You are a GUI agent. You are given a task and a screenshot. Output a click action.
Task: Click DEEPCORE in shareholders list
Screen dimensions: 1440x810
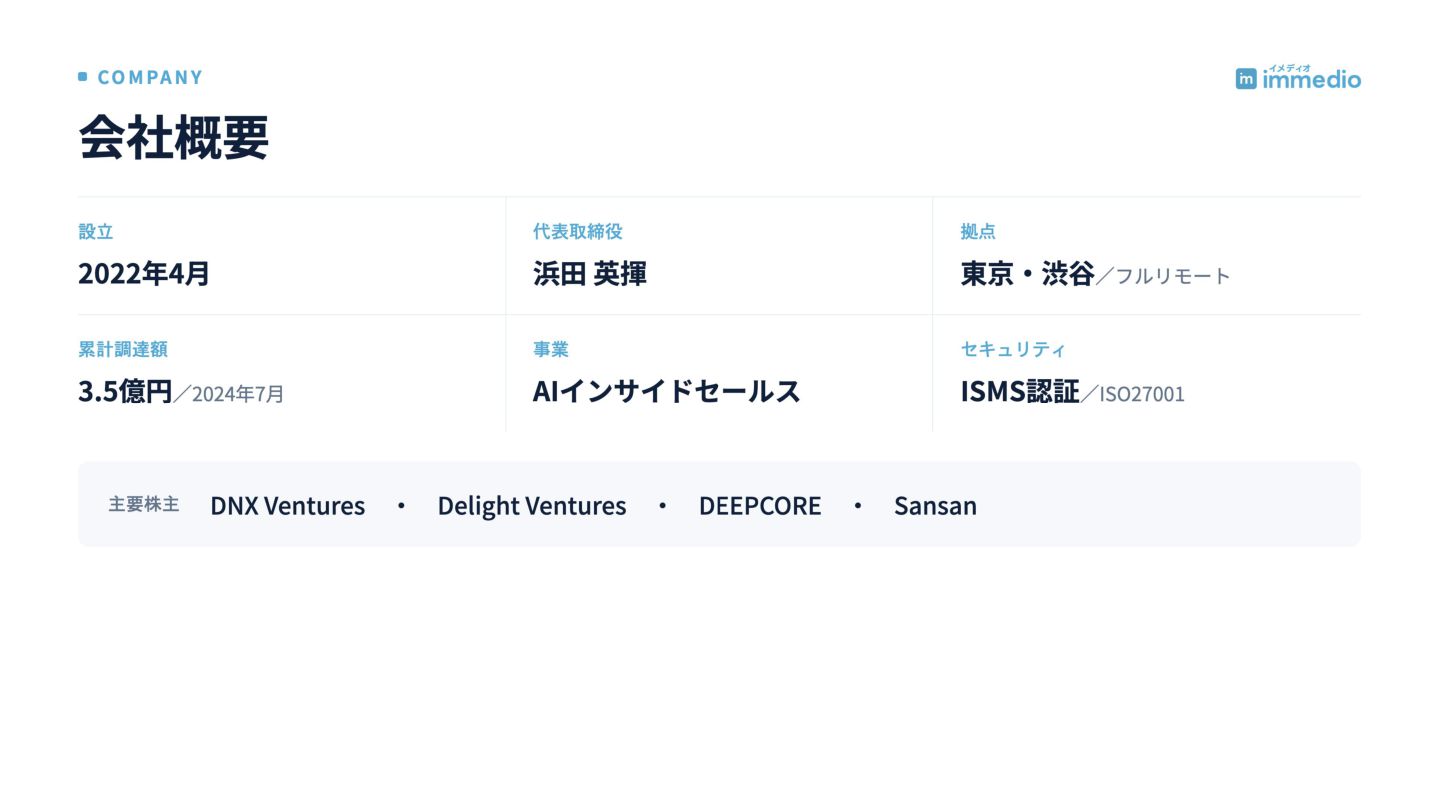click(760, 505)
